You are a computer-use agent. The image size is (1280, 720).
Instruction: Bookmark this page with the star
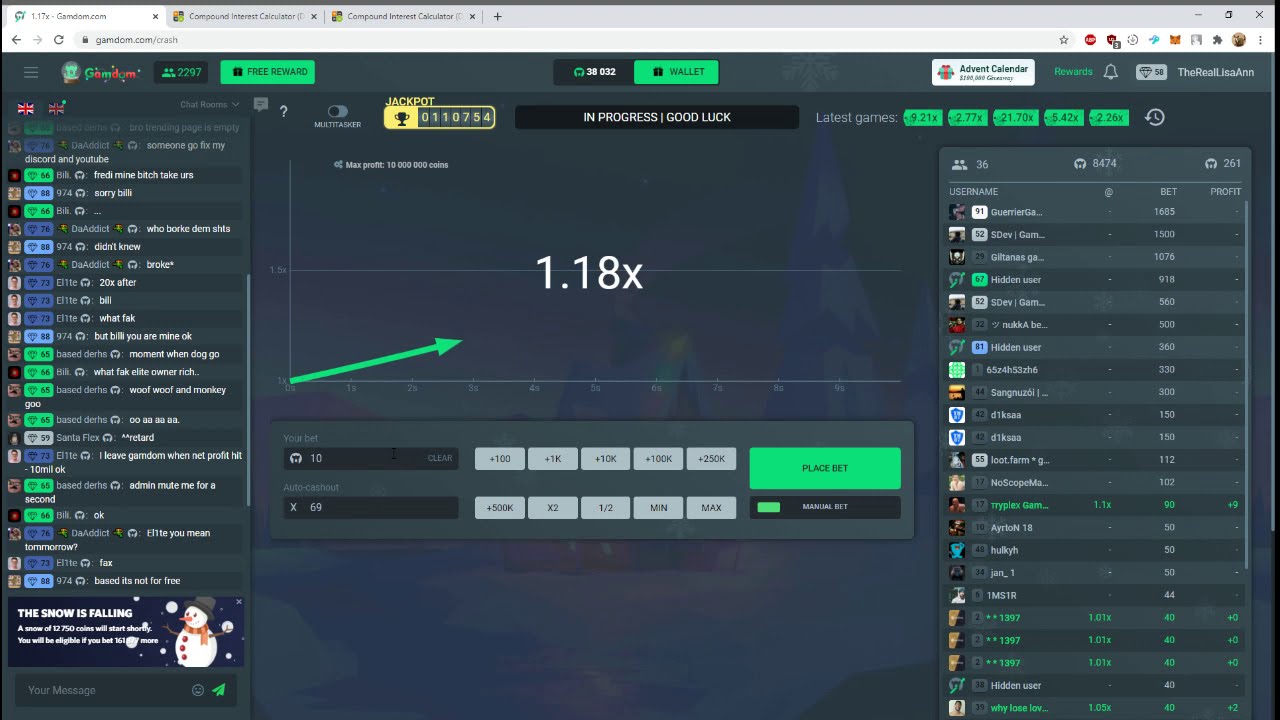point(1064,40)
